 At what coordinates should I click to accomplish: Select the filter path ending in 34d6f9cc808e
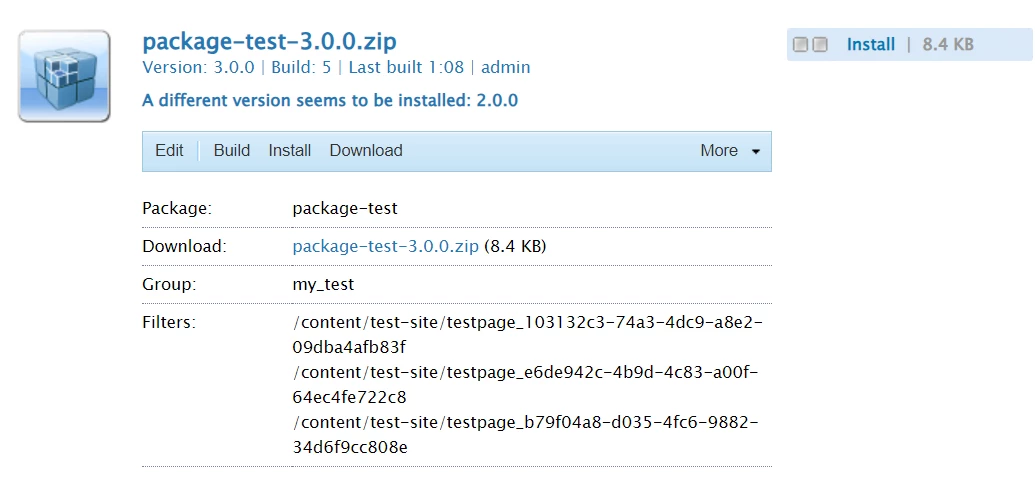(527, 435)
